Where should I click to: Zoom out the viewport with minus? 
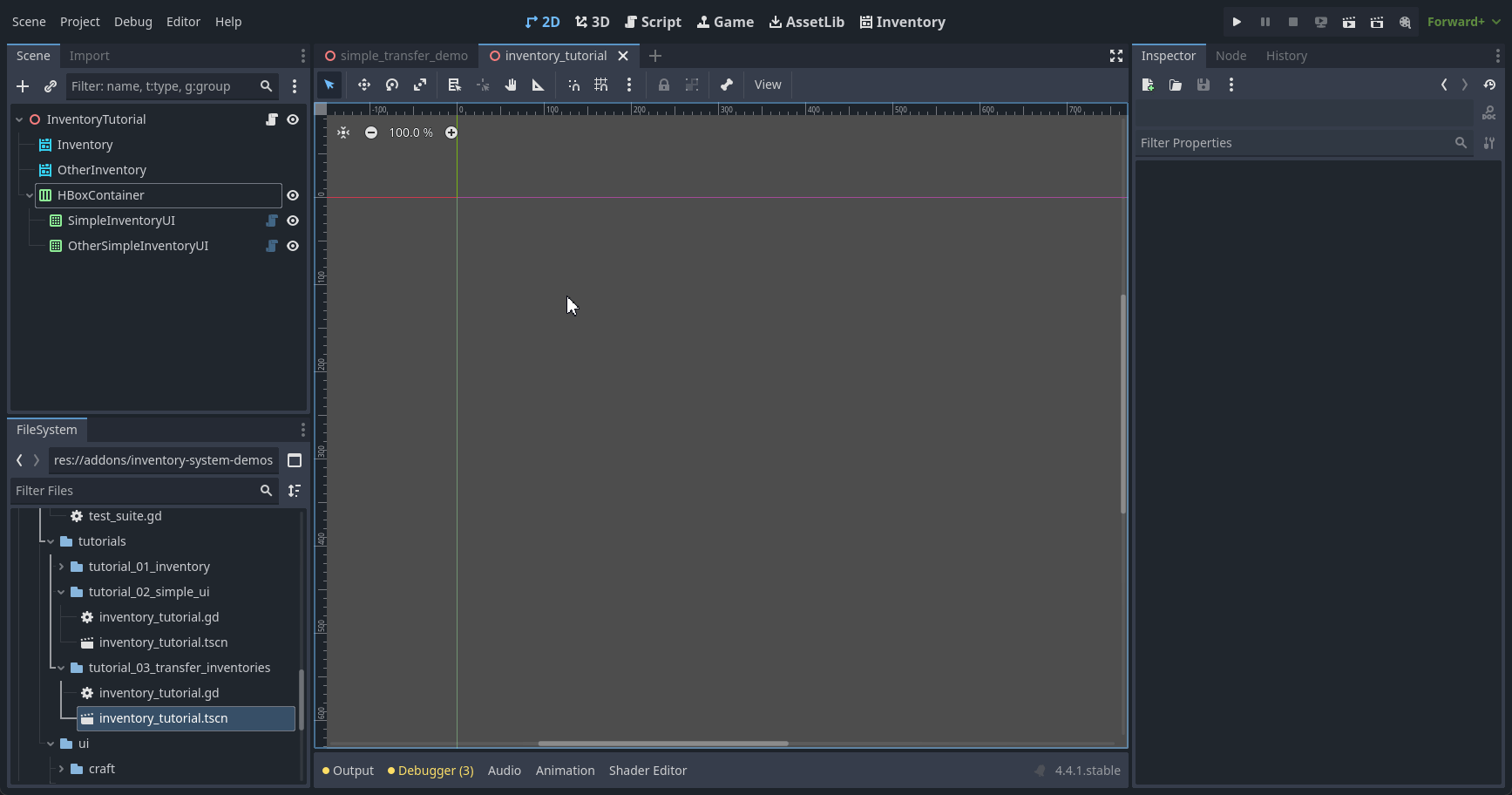click(371, 132)
